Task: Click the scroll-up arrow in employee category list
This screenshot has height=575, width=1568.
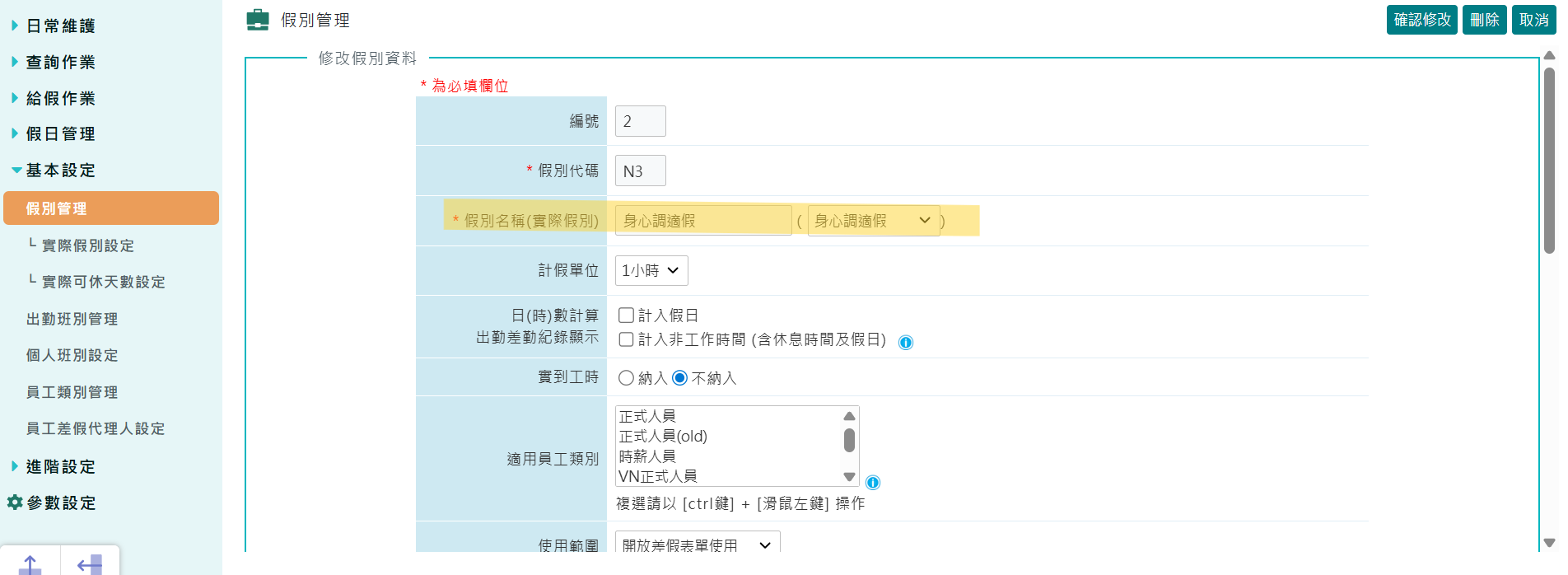Action: pos(849,416)
